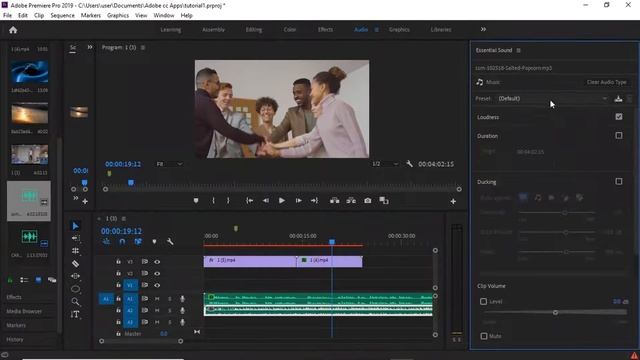
Task: Insert sequence as nest toggle
Action: click(x=106, y=242)
